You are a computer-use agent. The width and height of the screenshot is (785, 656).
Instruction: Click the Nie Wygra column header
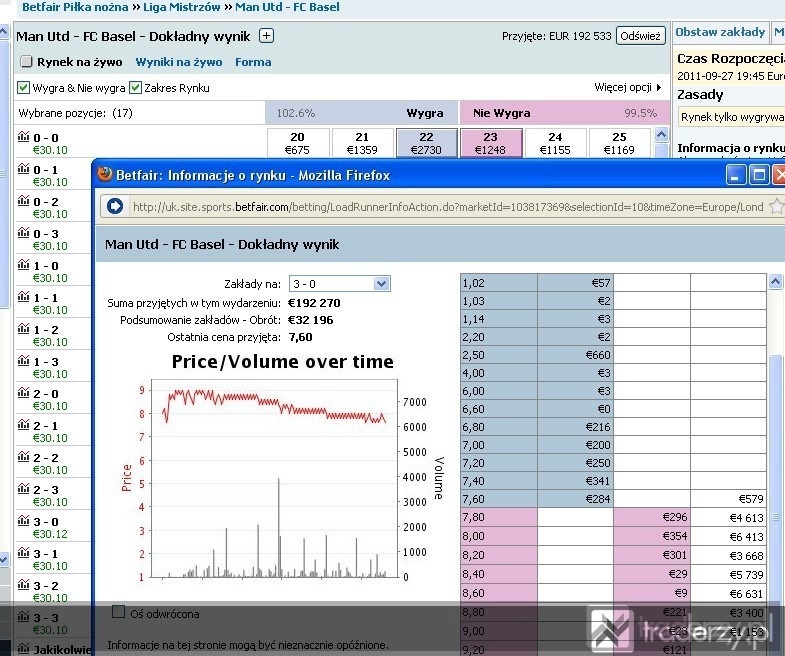point(502,113)
